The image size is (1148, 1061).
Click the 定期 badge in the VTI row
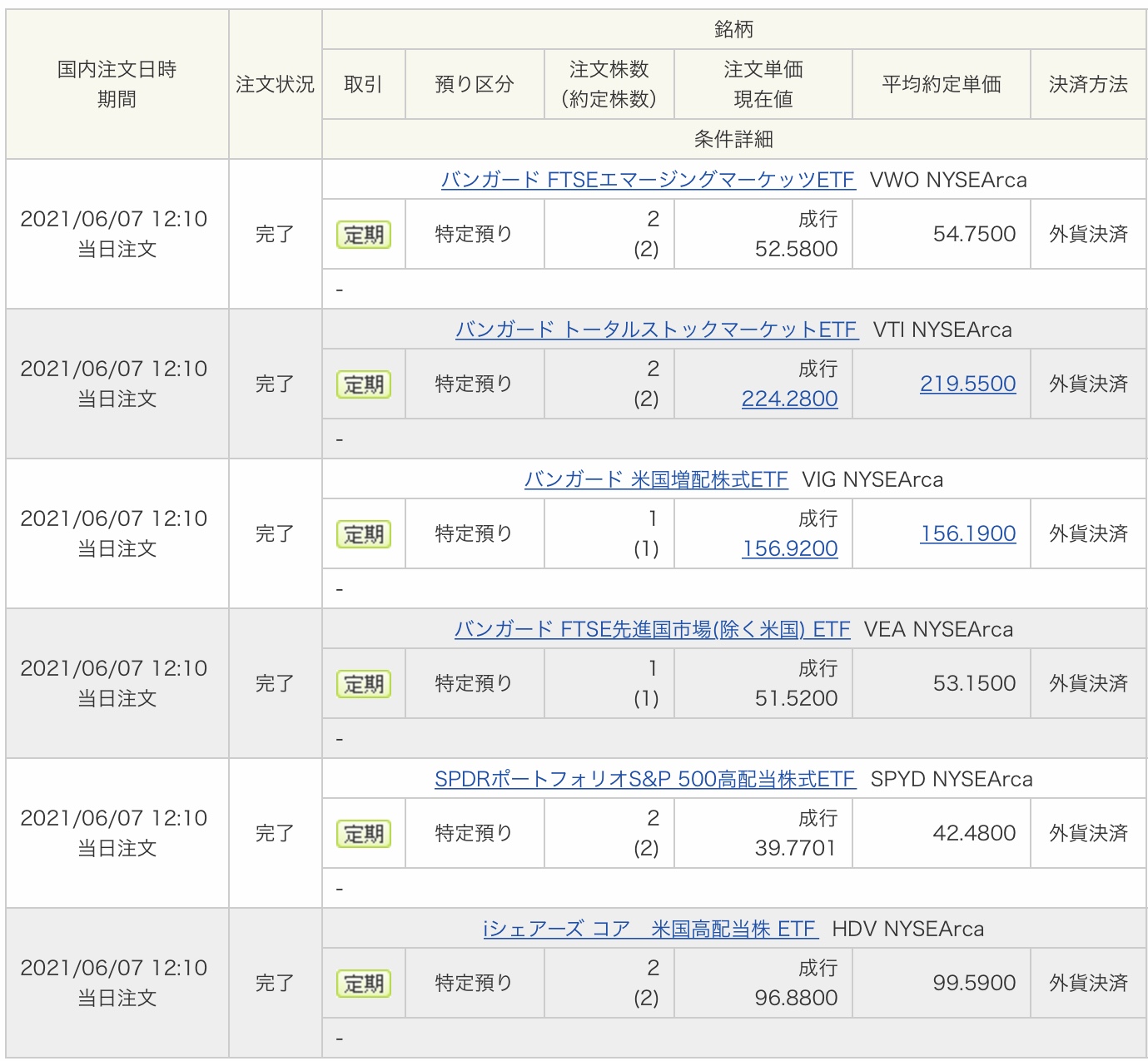[364, 384]
